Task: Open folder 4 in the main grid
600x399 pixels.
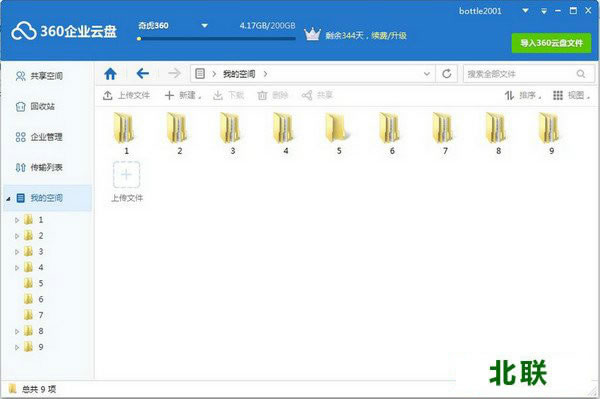Action: pyautogui.click(x=285, y=133)
